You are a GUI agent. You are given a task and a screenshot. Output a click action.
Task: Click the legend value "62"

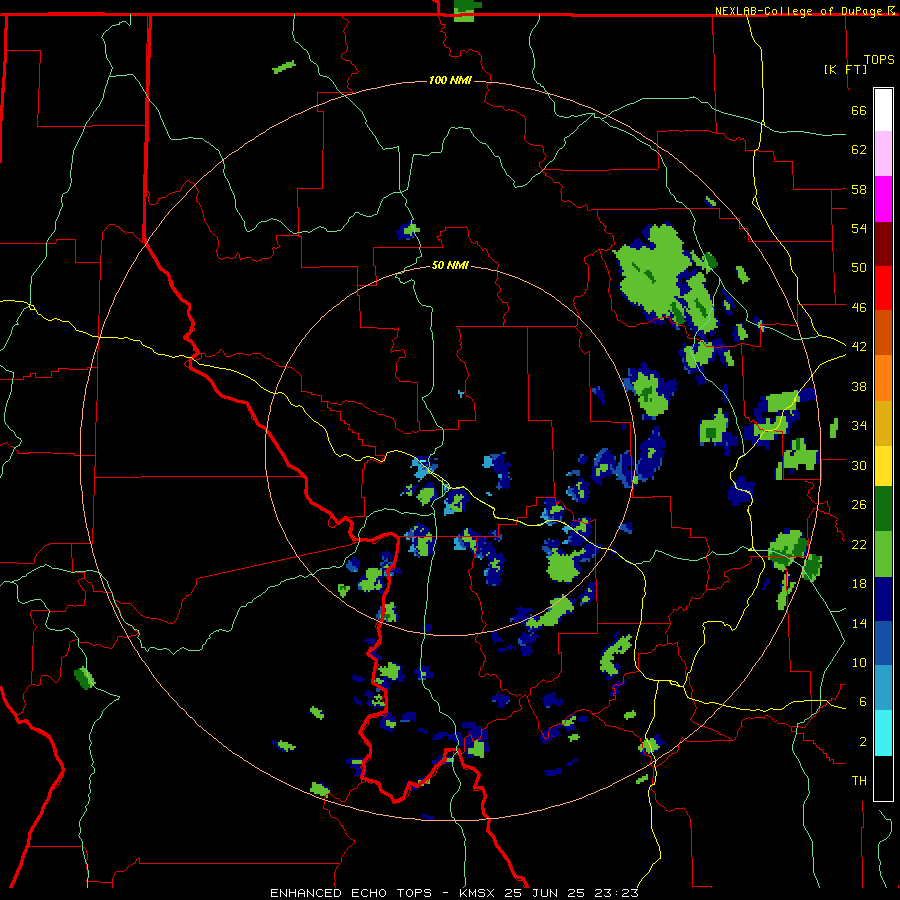tap(859, 150)
